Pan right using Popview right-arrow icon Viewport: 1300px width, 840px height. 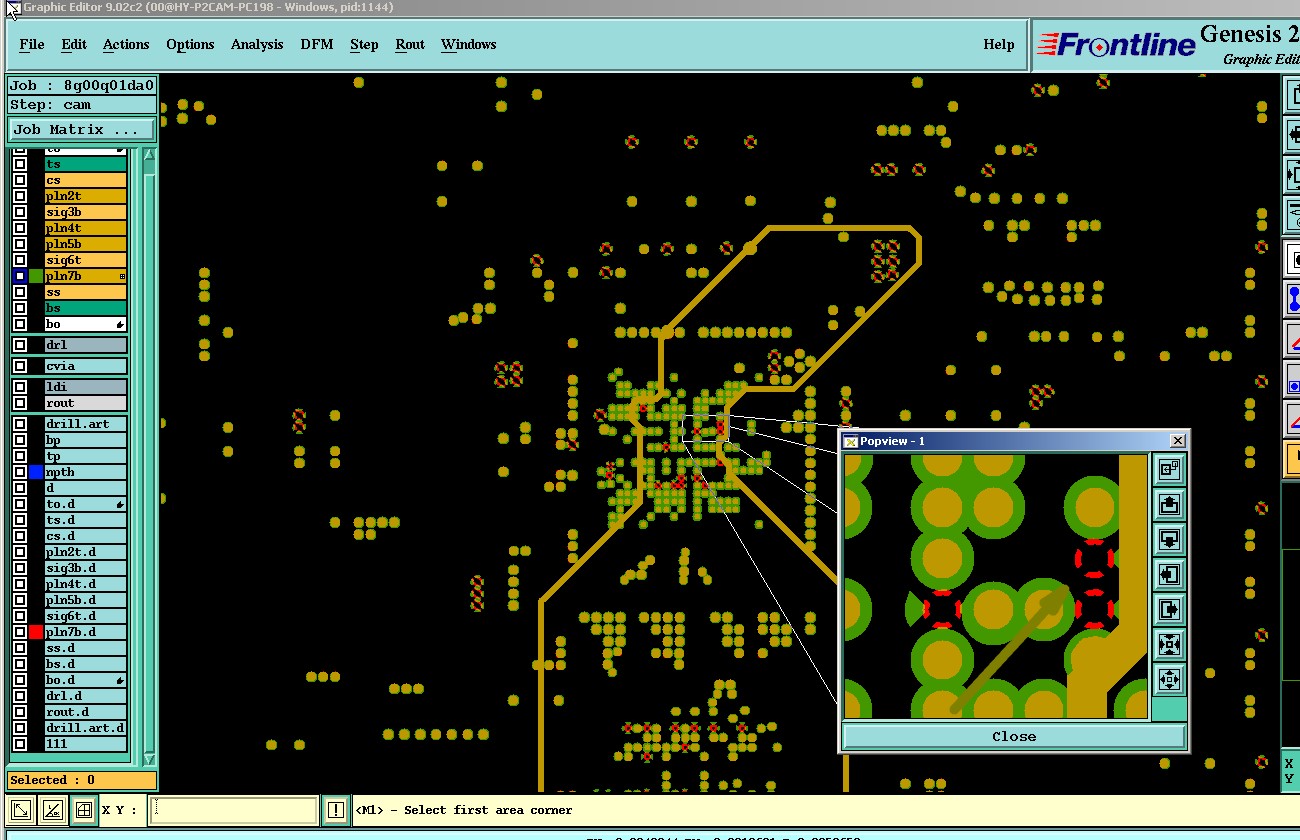1169,609
